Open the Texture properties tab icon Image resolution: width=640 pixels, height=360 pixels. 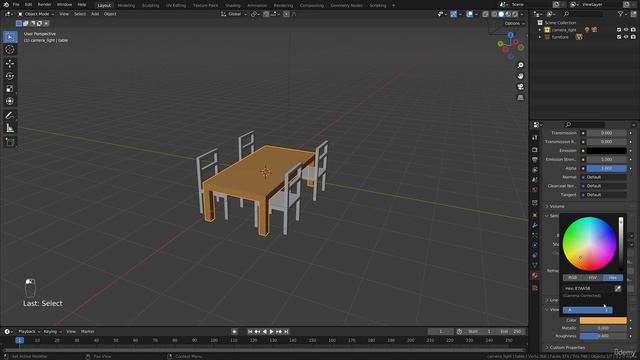click(535, 288)
